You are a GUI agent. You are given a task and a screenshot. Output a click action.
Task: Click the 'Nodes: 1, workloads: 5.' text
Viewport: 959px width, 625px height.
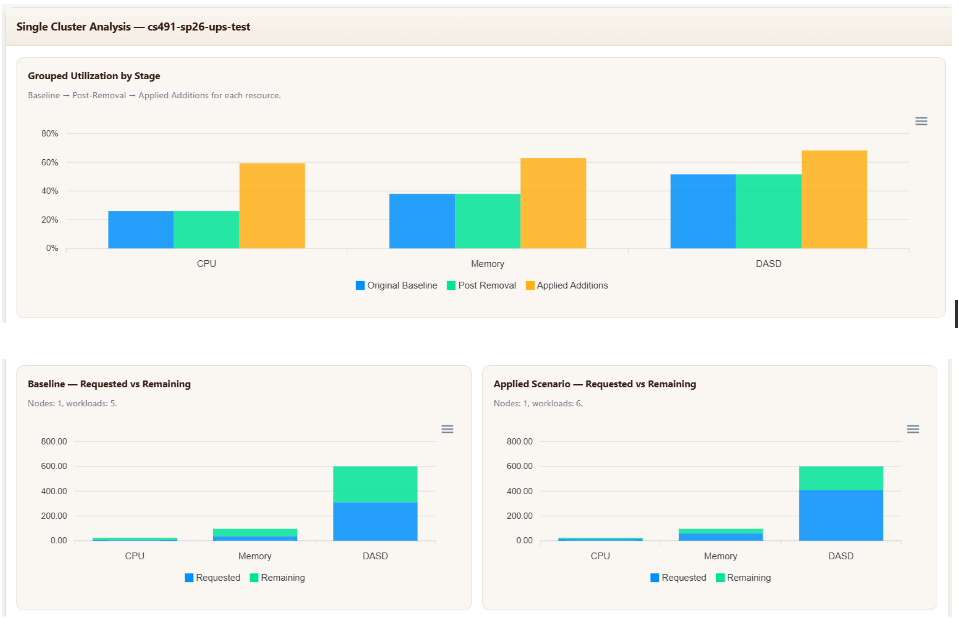tap(72, 404)
